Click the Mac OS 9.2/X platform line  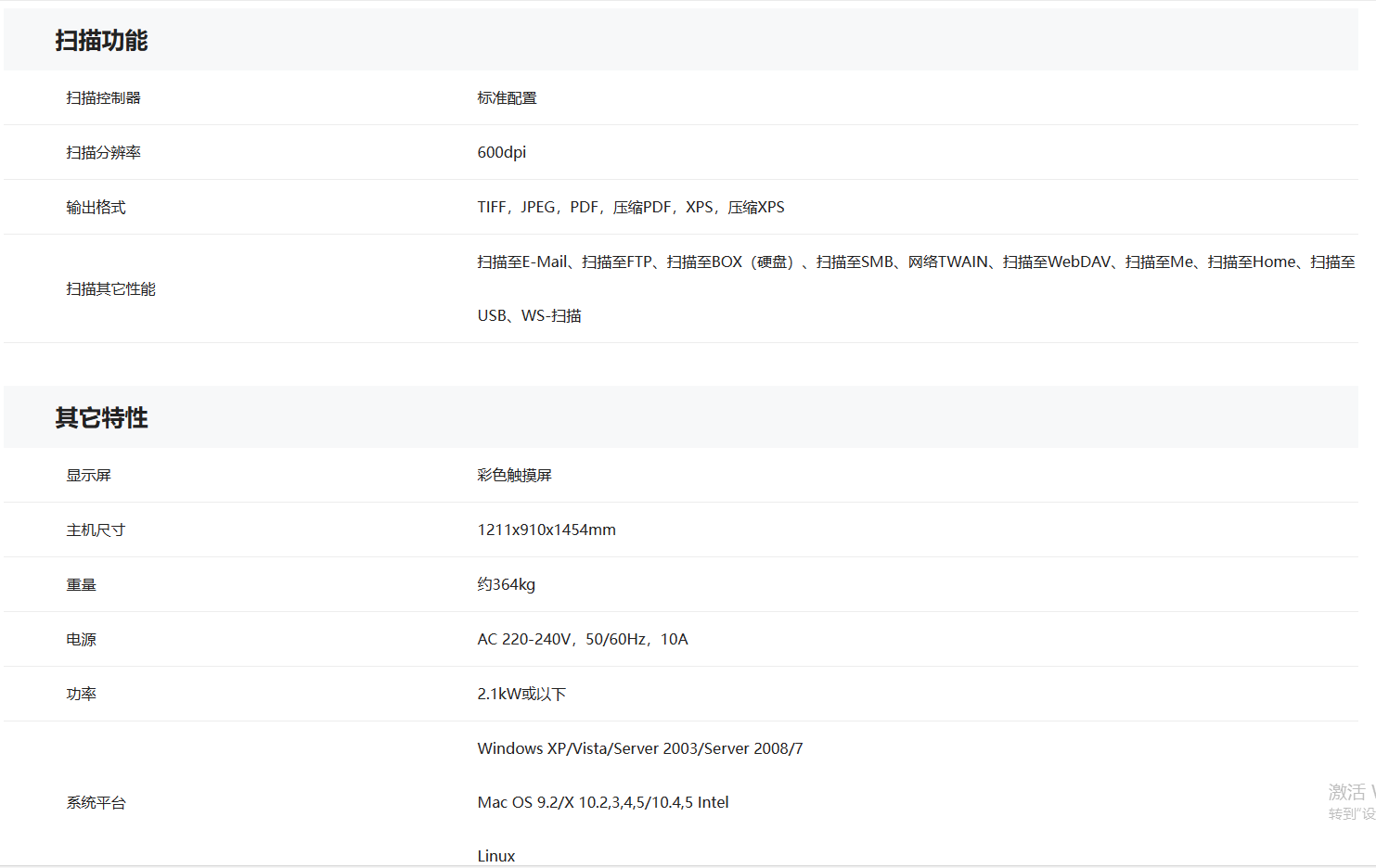(x=602, y=803)
